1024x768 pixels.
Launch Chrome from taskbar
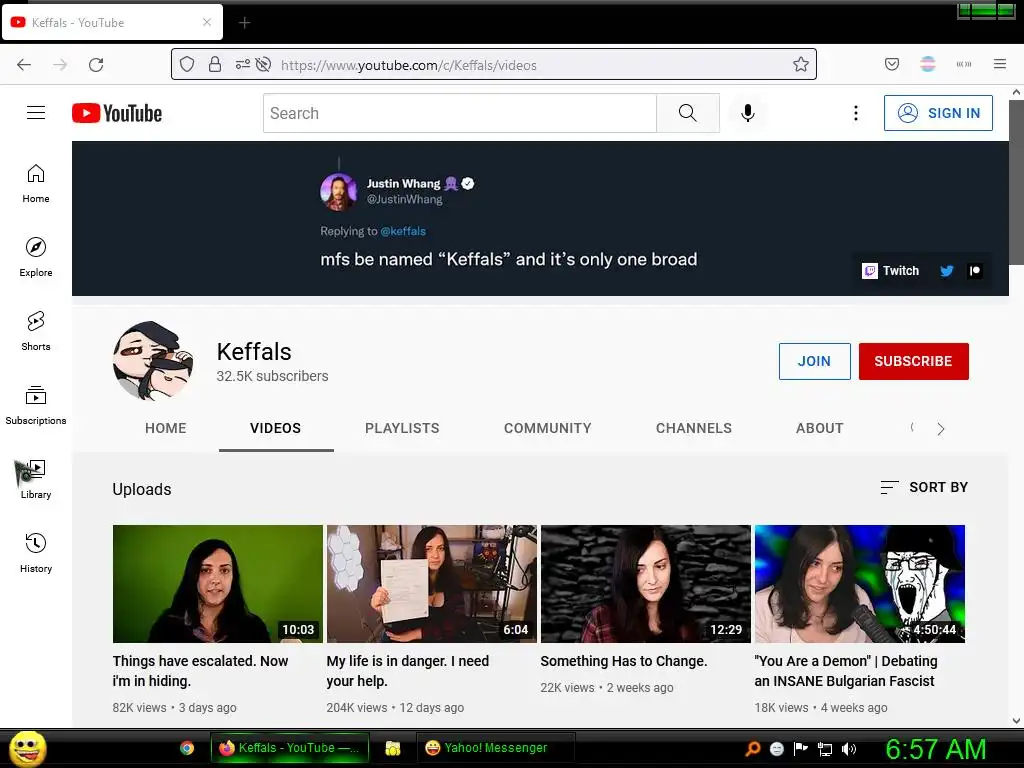(187, 748)
